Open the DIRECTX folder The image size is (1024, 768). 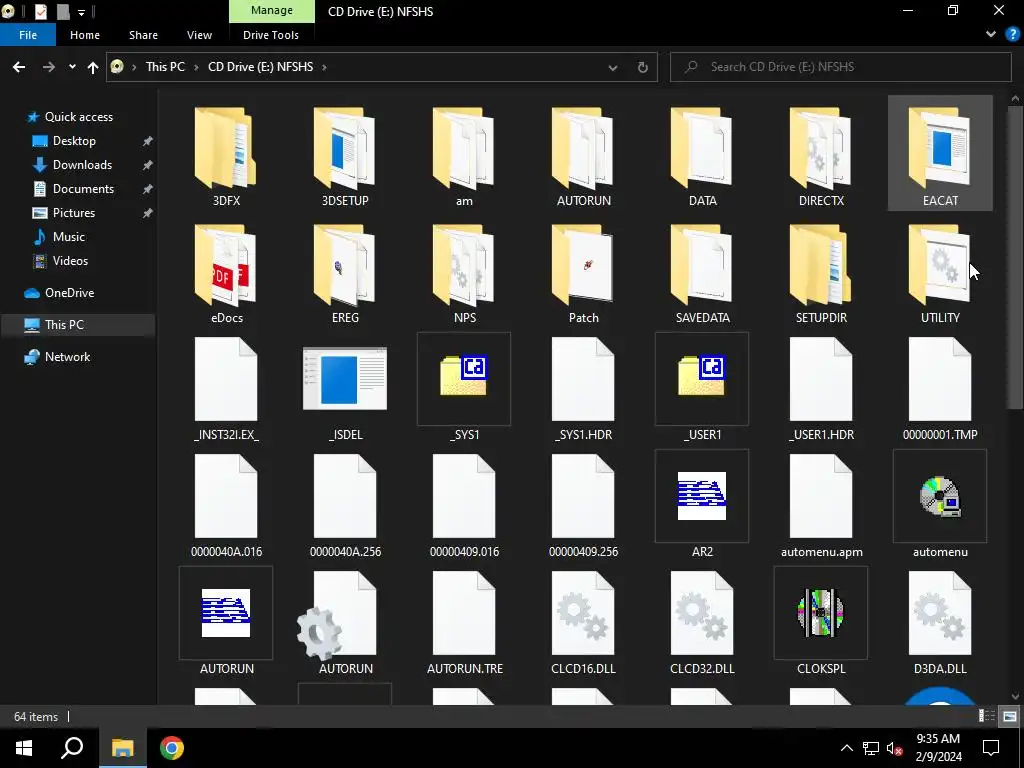pos(821,155)
